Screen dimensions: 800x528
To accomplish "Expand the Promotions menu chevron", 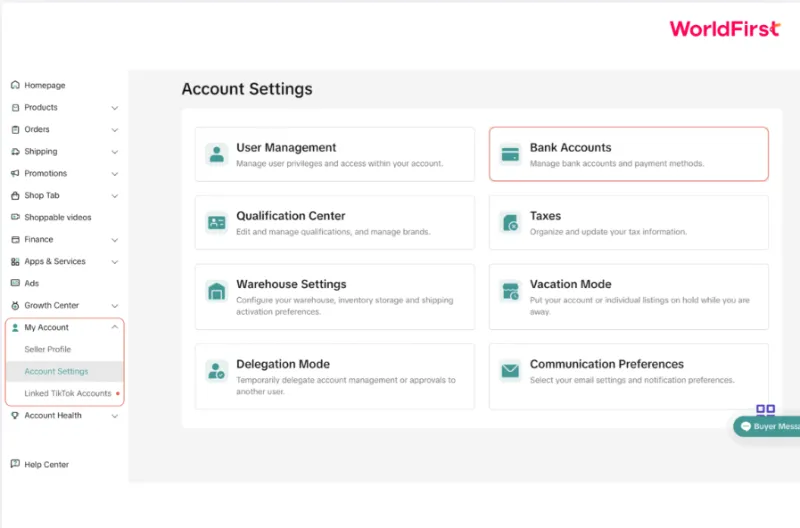I will tap(115, 174).
